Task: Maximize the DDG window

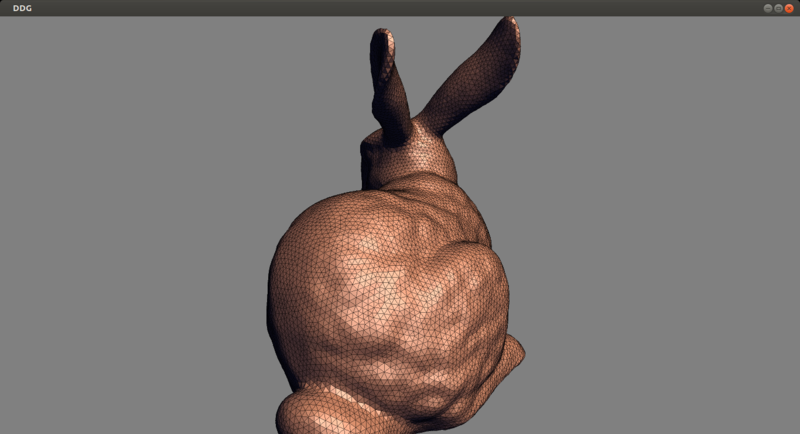Action: (x=778, y=8)
